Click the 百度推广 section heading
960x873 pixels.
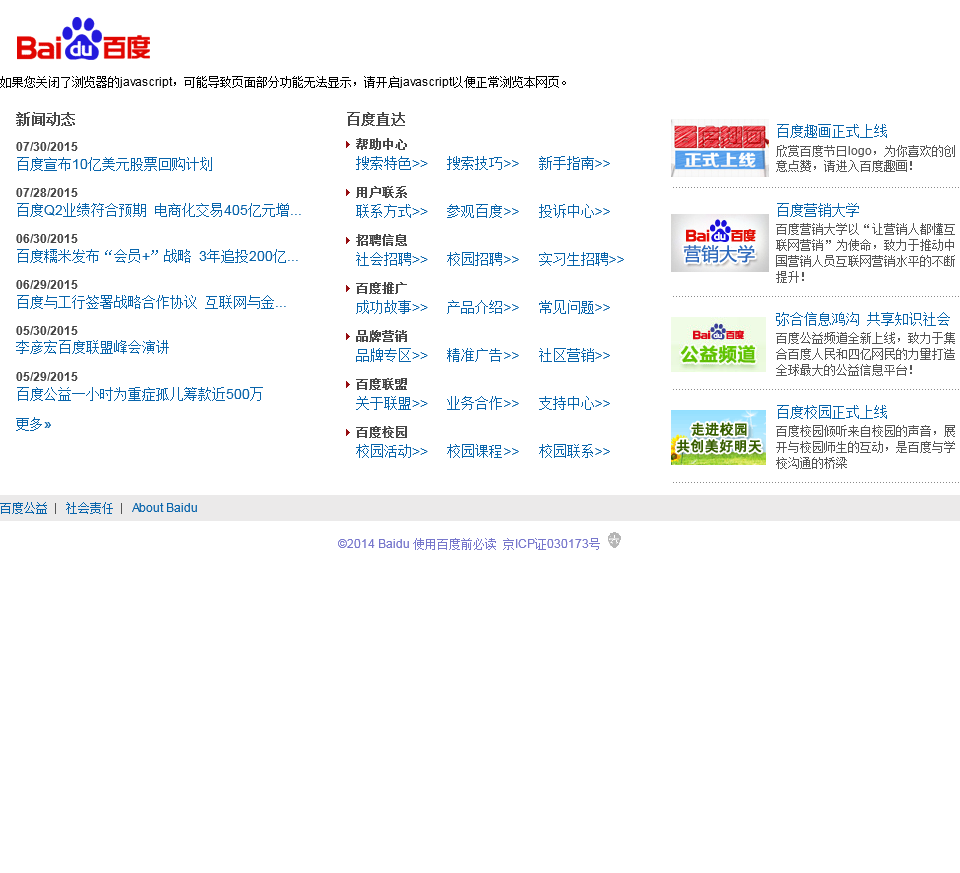tap(381, 288)
